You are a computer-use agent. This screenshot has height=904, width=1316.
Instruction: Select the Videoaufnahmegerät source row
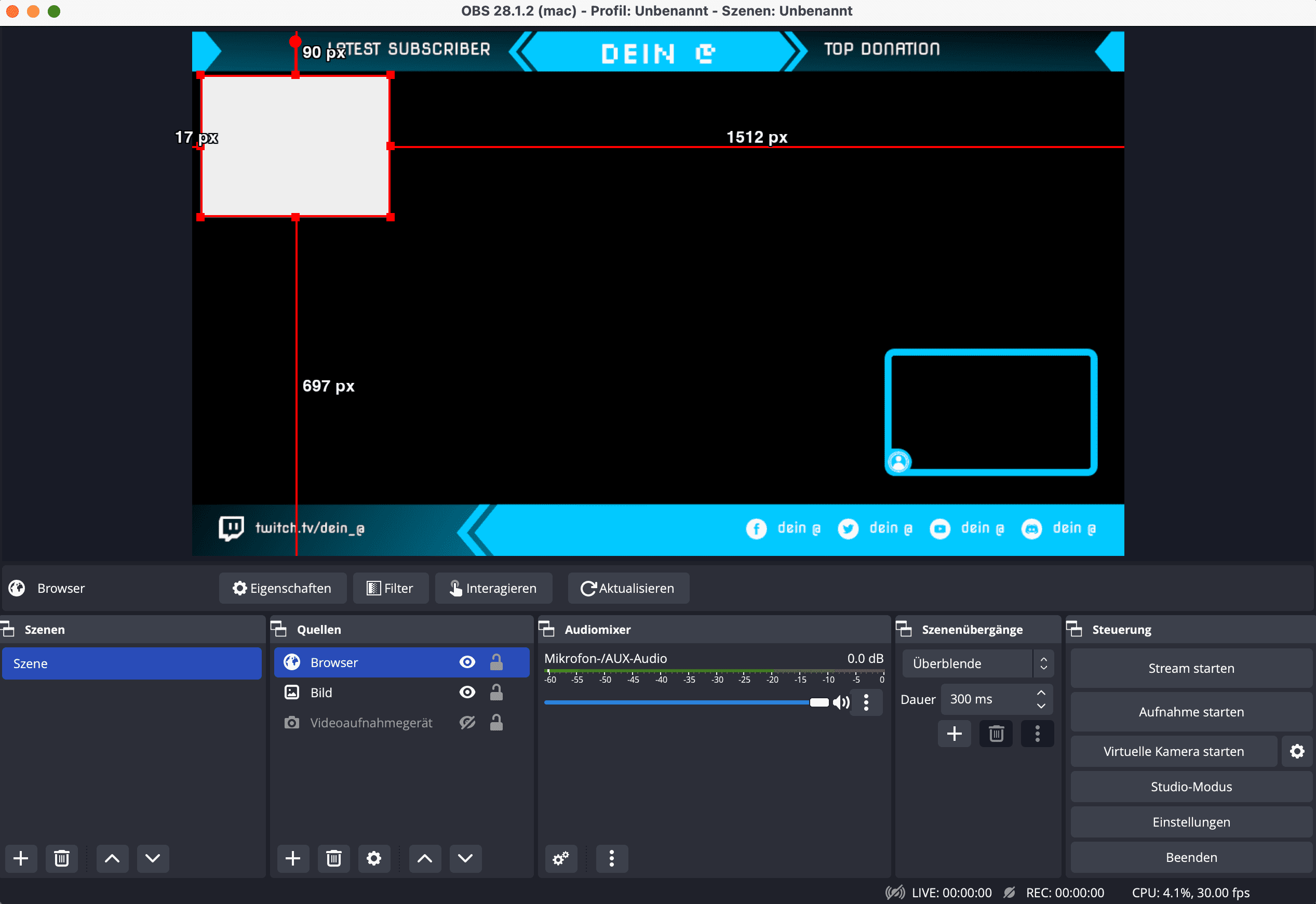coord(401,722)
